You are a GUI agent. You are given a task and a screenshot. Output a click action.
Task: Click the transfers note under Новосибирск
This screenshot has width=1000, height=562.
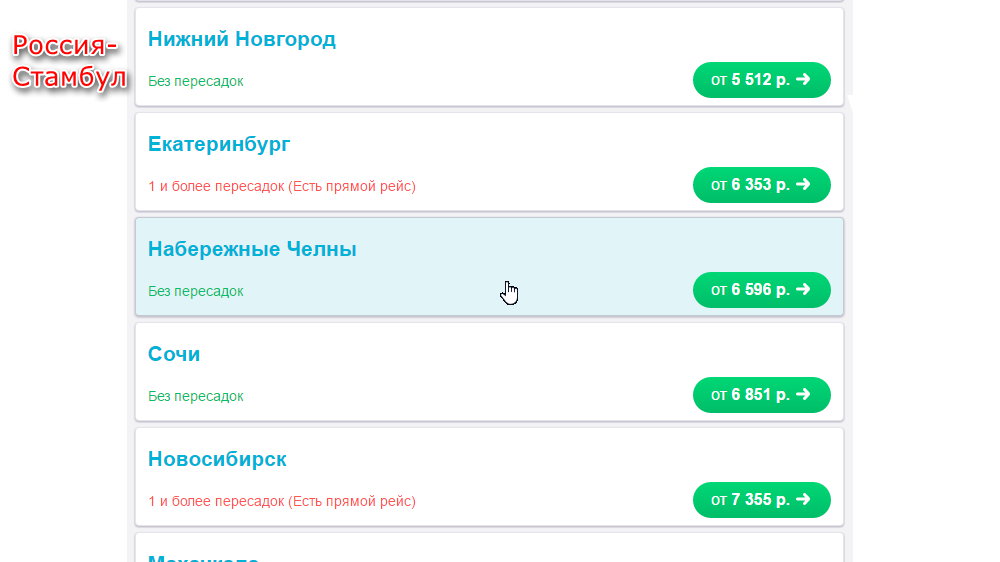(x=282, y=501)
